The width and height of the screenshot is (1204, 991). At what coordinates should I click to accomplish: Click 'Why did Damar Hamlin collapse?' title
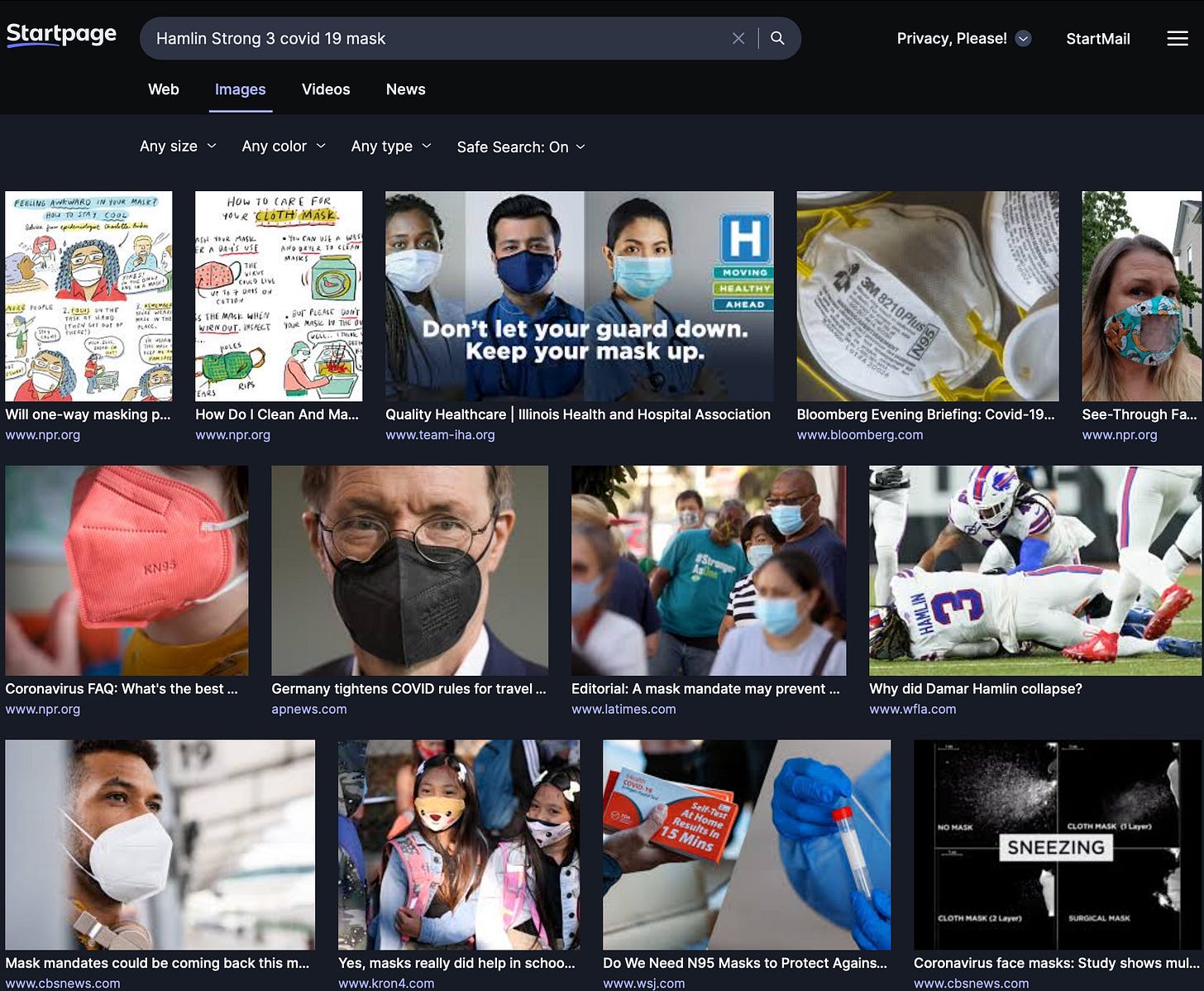point(976,689)
